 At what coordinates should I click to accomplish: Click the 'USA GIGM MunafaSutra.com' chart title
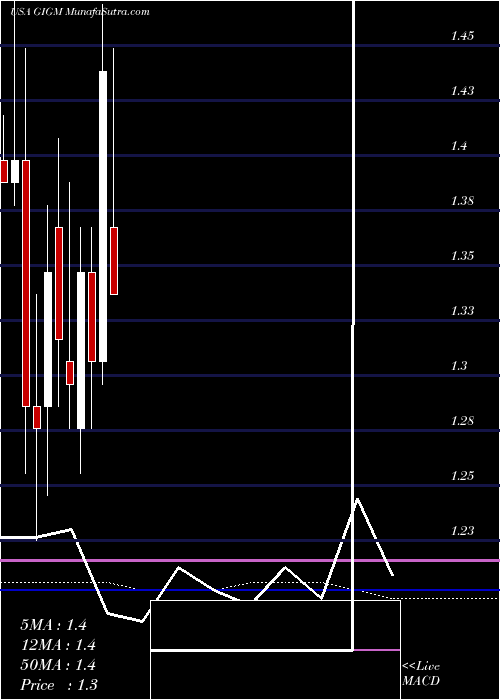point(80,12)
